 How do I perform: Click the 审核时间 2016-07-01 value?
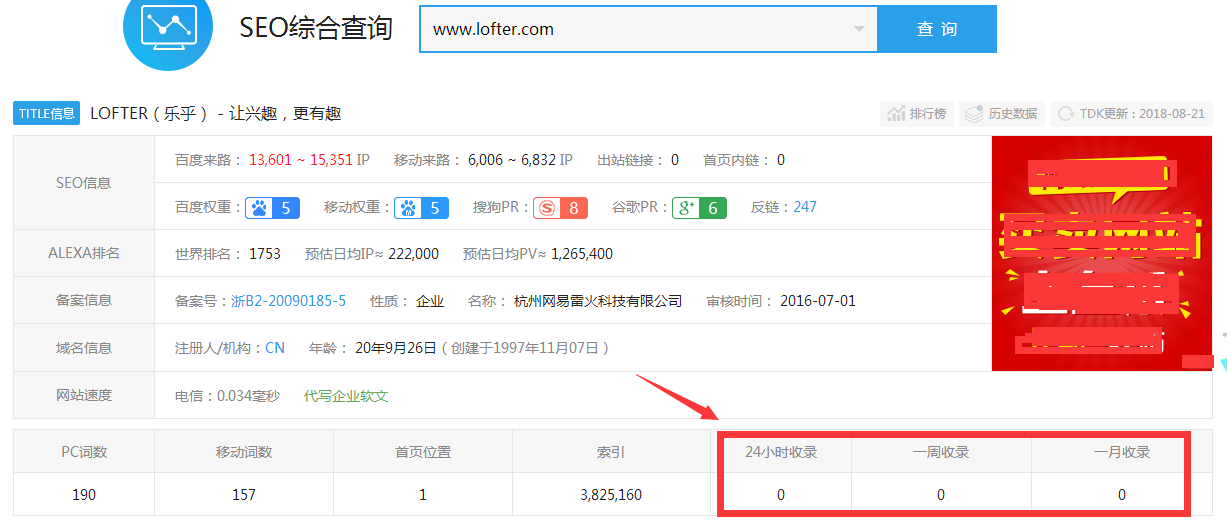[x=818, y=301]
